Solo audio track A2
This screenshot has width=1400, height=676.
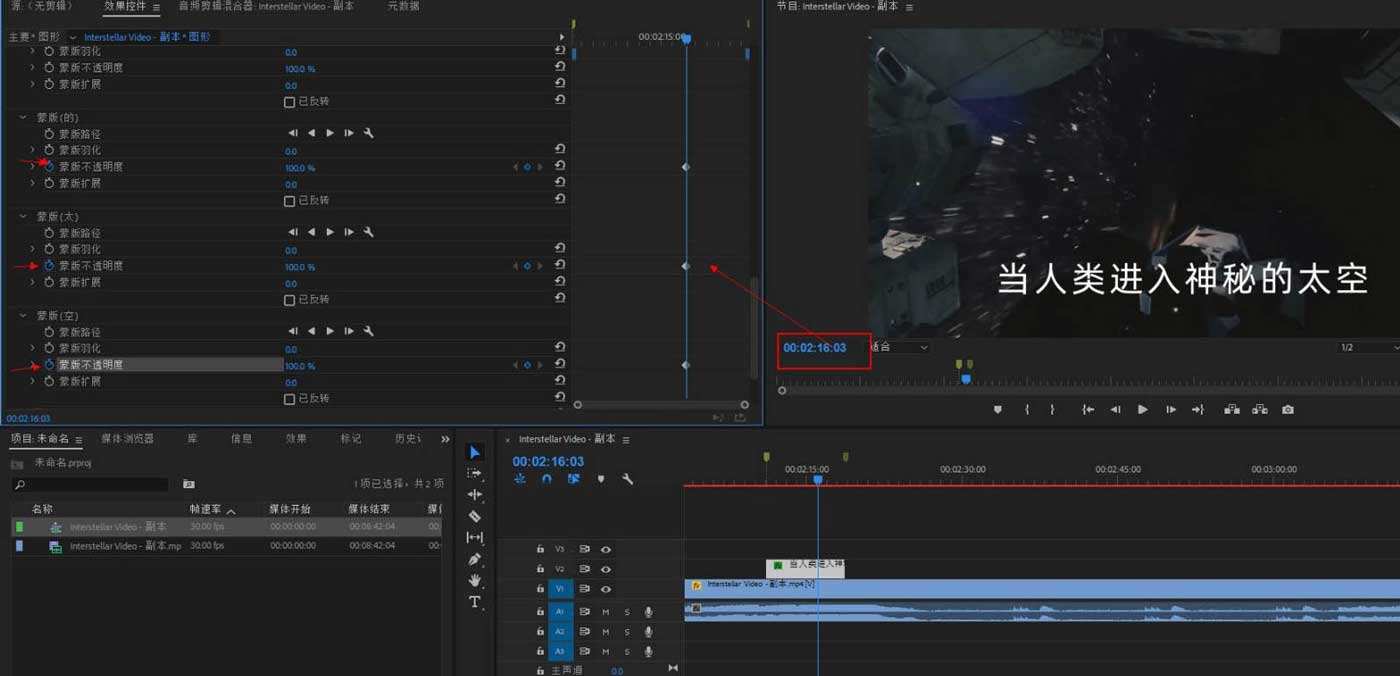(x=627, y=632)
